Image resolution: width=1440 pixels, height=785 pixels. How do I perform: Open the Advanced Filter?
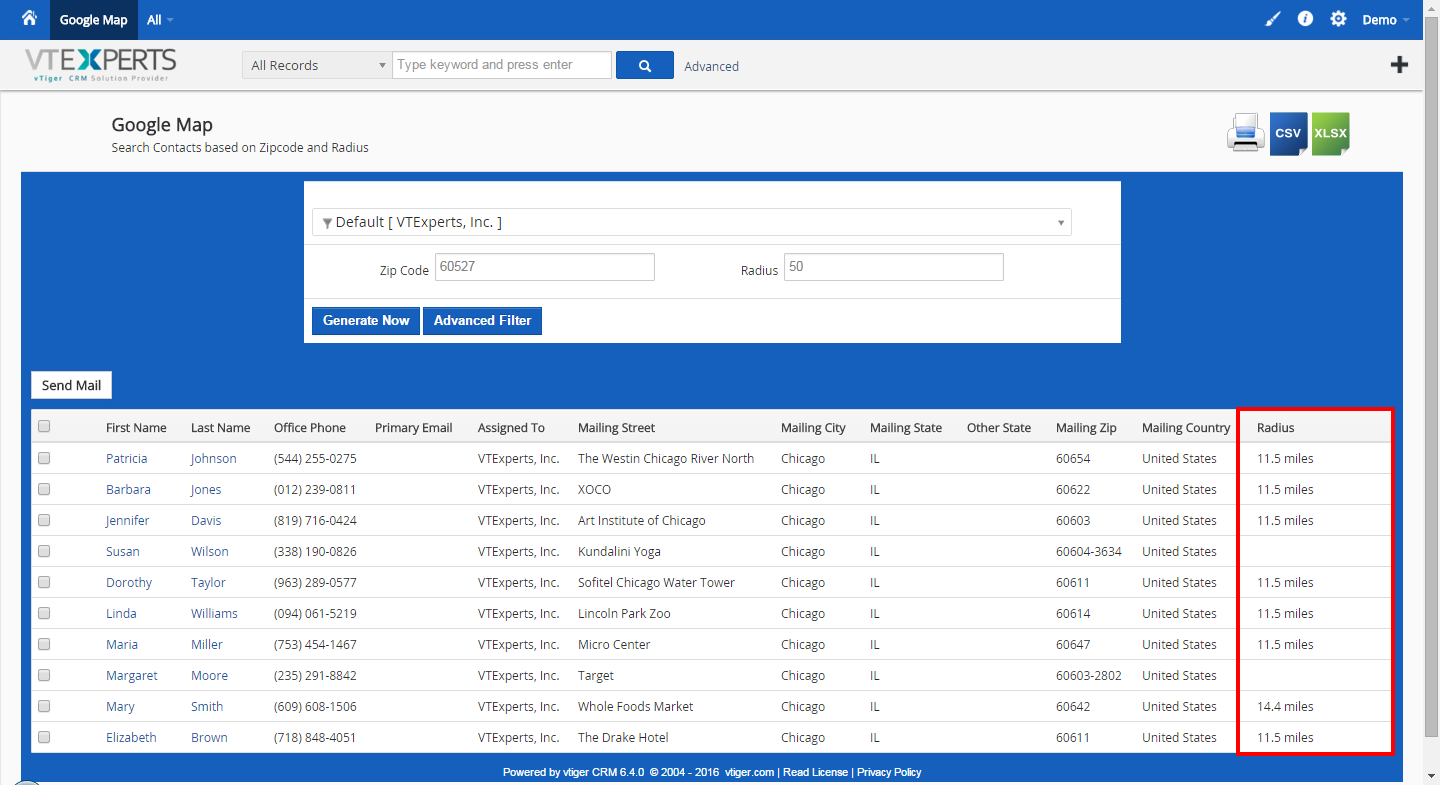click(x=482, y=321)
